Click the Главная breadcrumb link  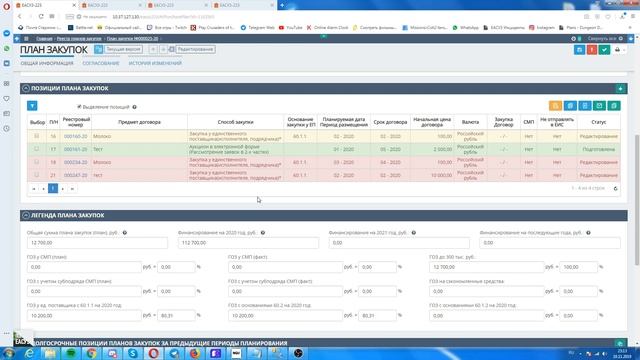44,38
